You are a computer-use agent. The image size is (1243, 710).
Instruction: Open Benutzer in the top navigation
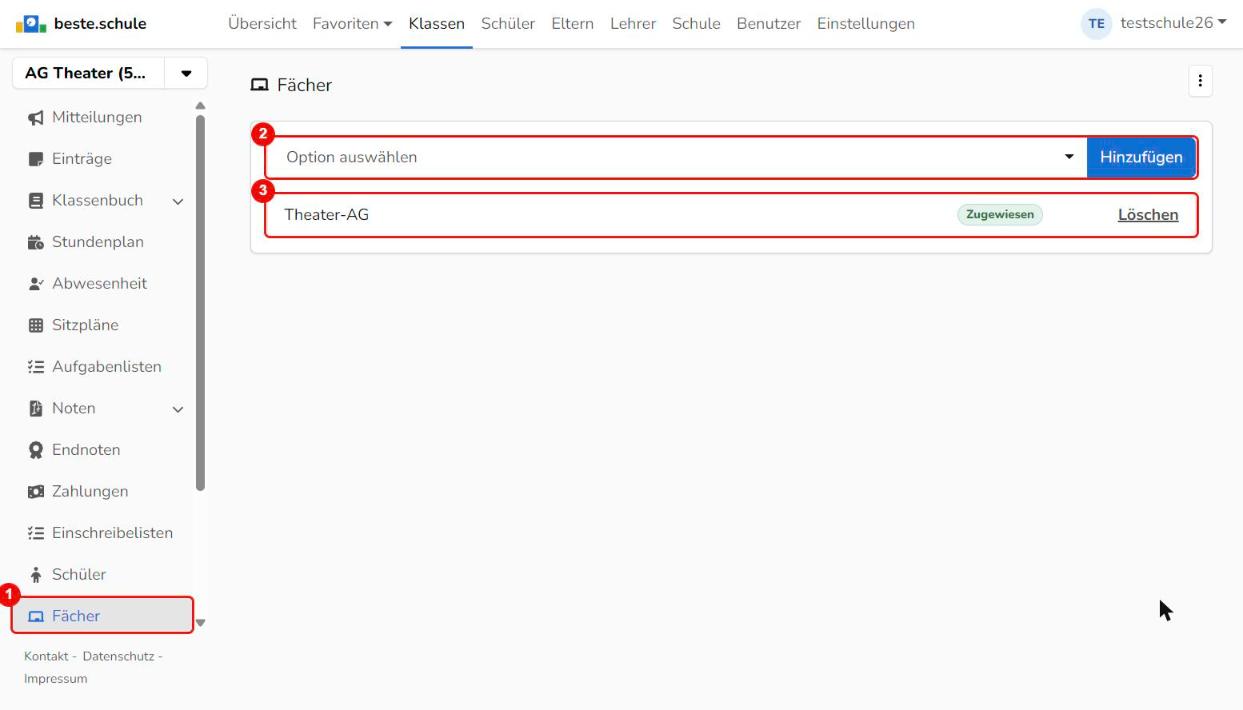click(x=769, y=24)
